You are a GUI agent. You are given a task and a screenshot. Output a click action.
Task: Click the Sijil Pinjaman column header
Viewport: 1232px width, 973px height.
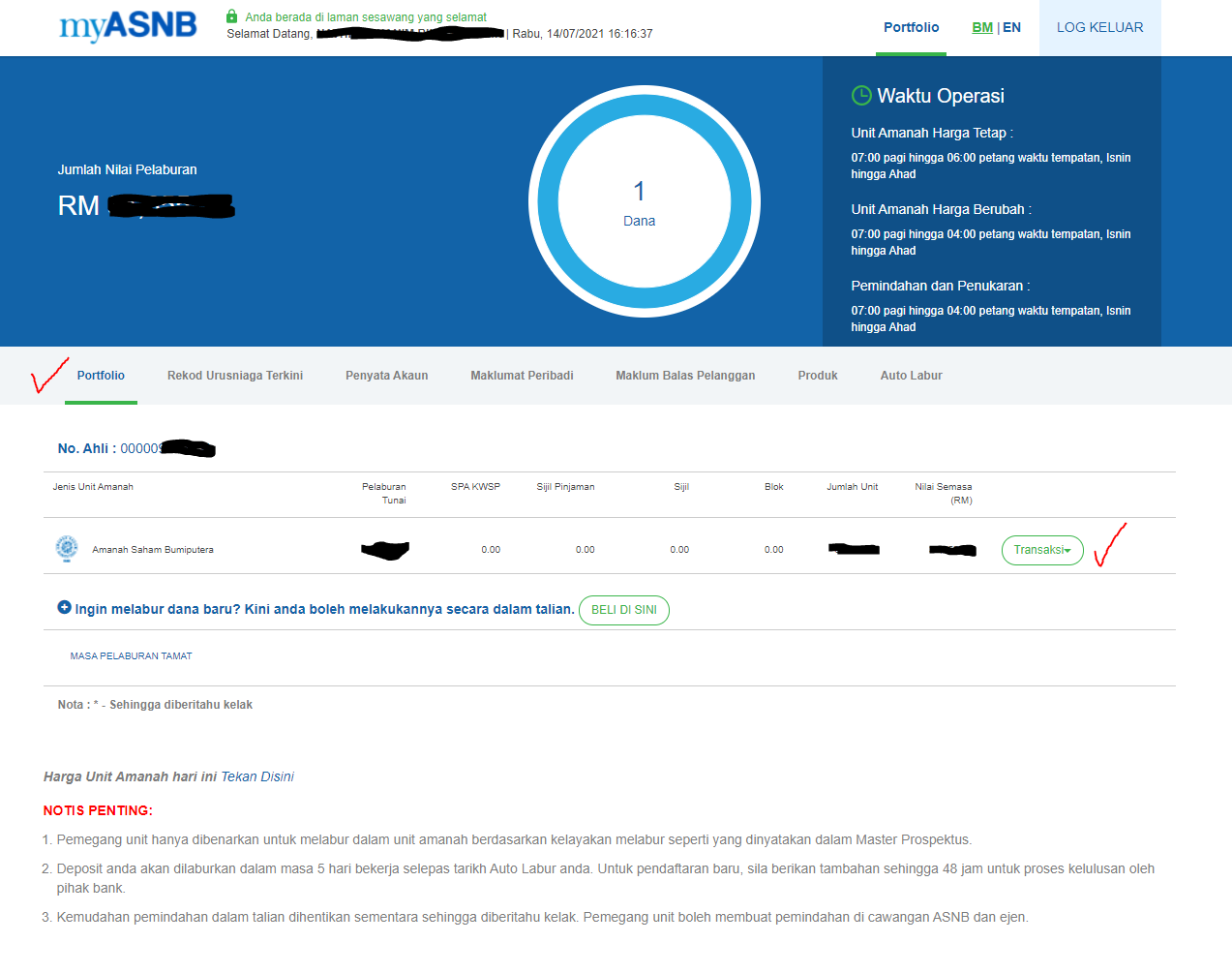point(565,487)
